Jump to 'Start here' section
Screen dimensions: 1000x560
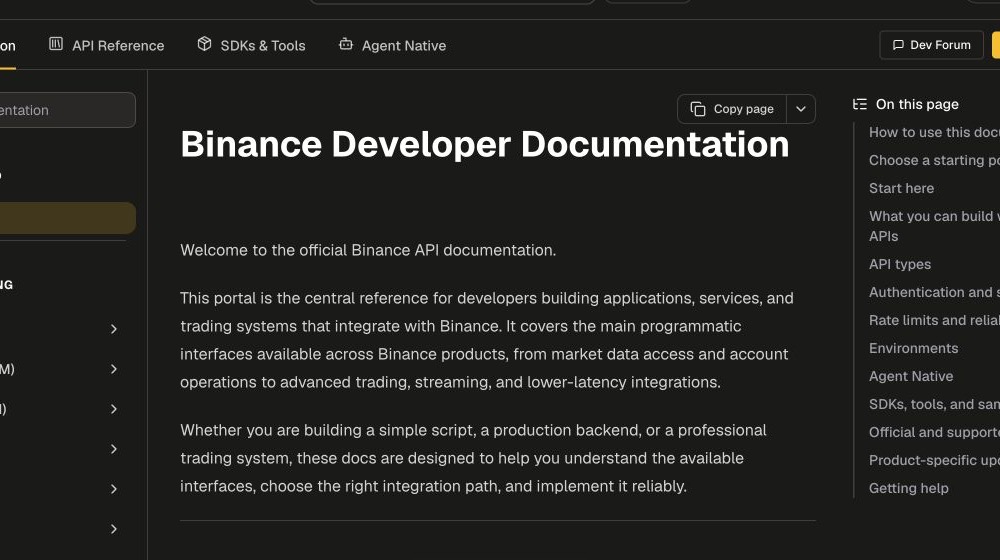[901, 188]
